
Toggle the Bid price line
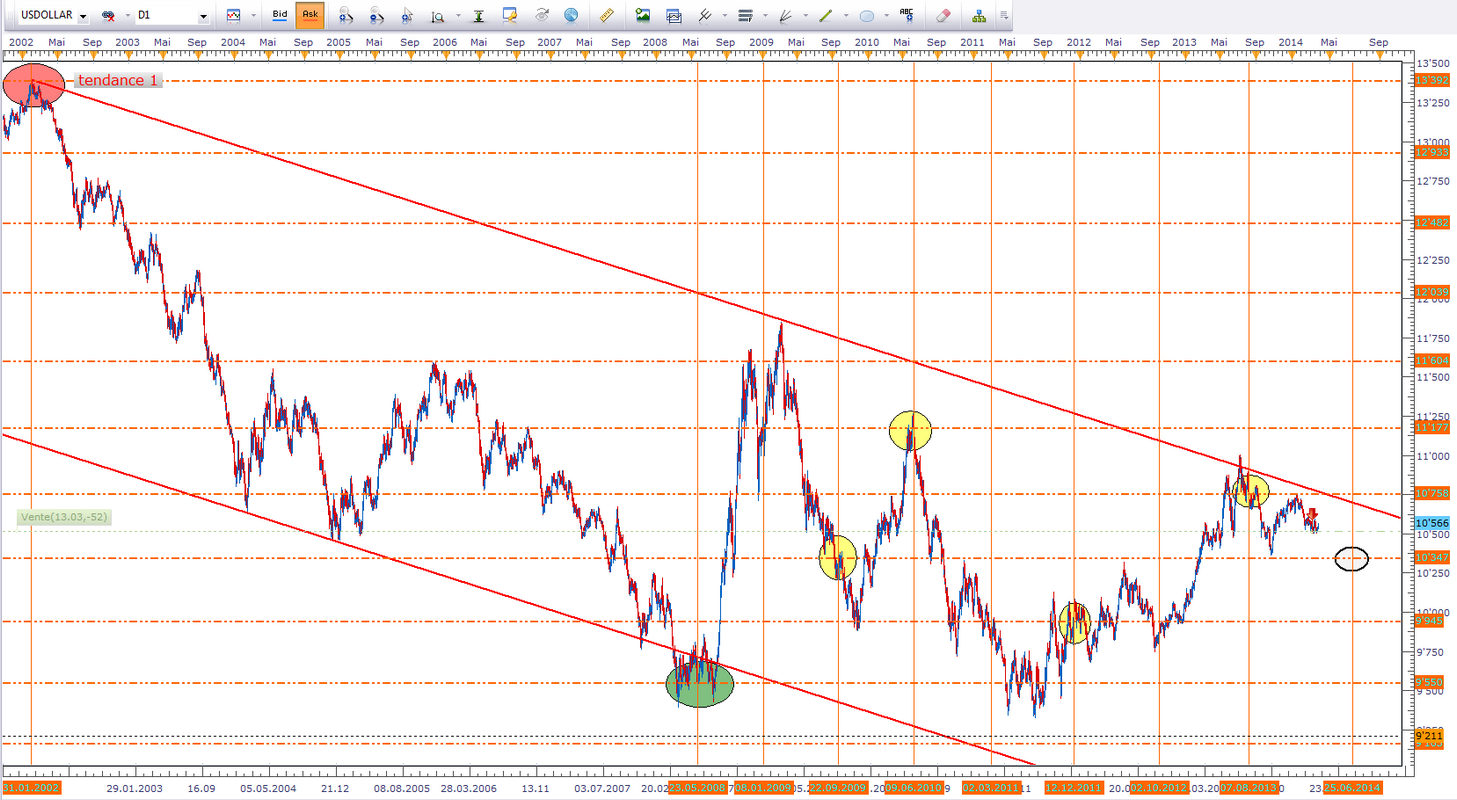[x=280, y=15]
